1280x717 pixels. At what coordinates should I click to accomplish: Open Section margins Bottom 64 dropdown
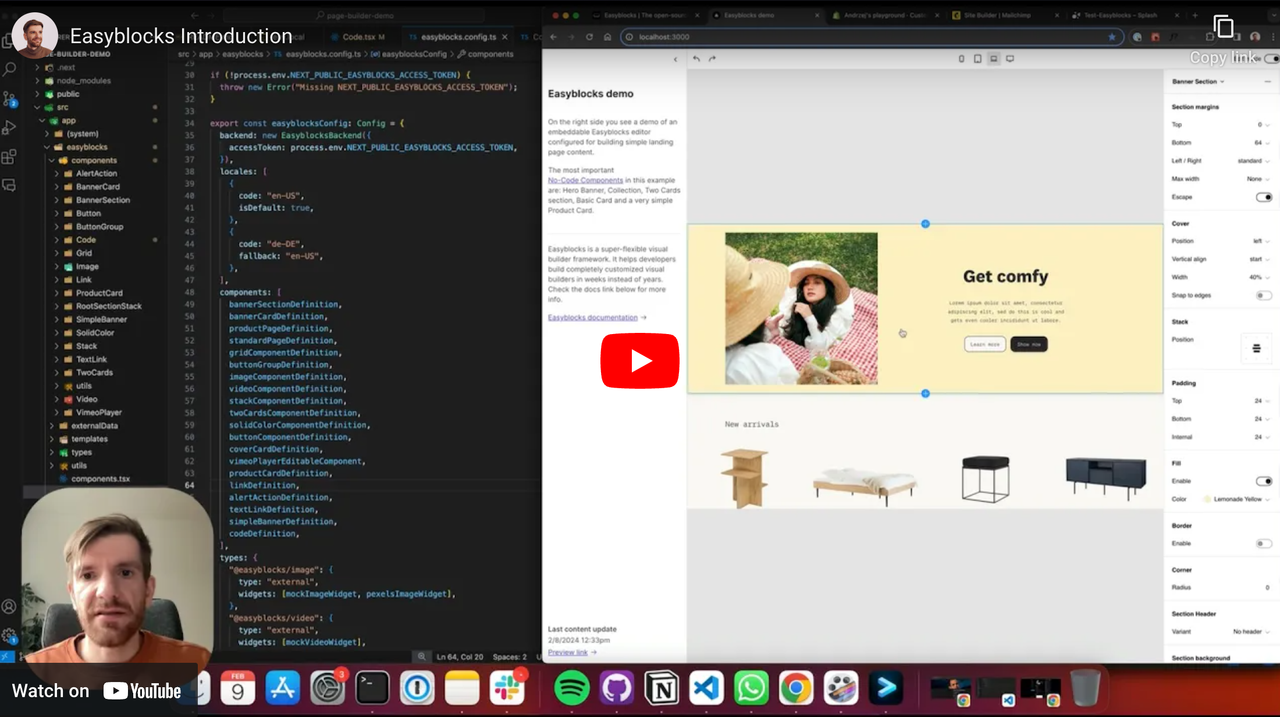1263,143
